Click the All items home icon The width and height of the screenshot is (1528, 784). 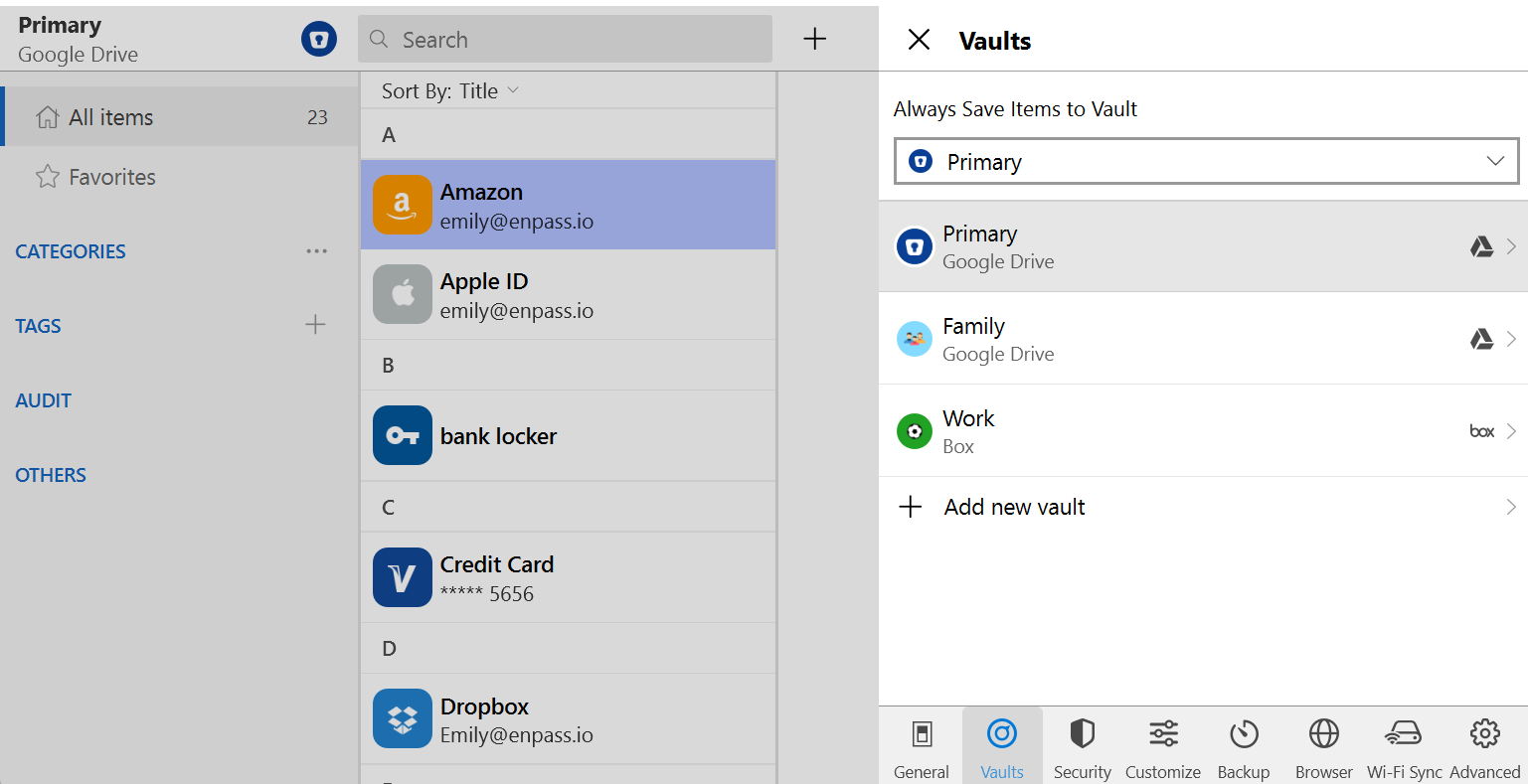pos(48,117)
